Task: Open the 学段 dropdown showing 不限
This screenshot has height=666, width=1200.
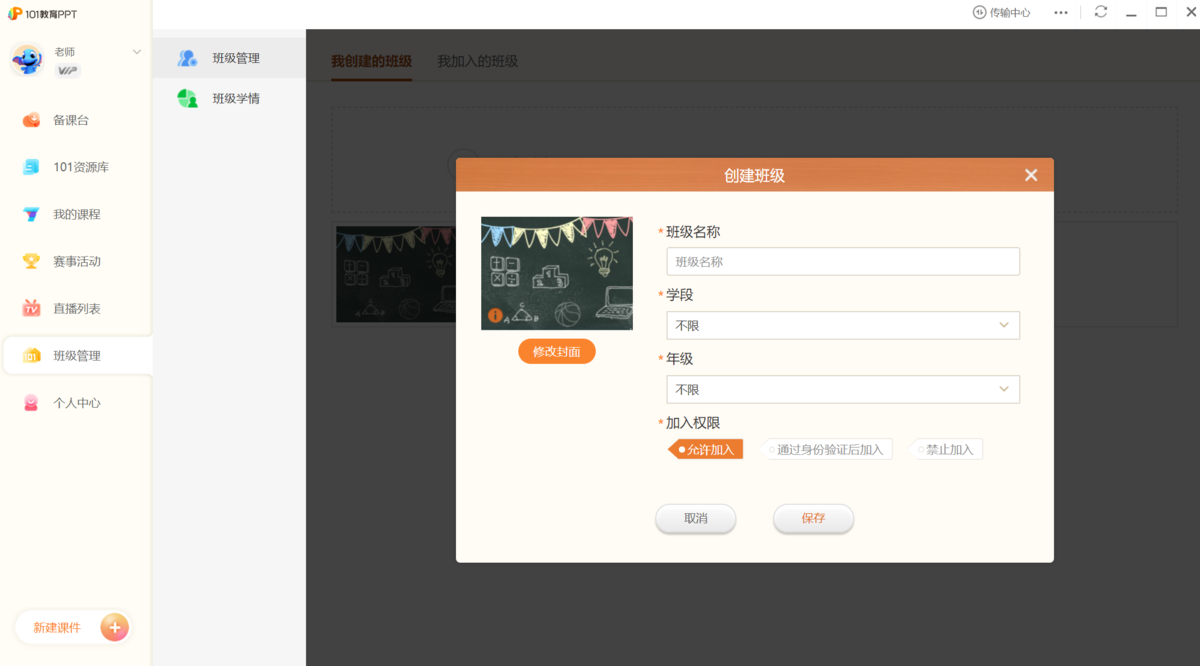Action: coord(843,325)
